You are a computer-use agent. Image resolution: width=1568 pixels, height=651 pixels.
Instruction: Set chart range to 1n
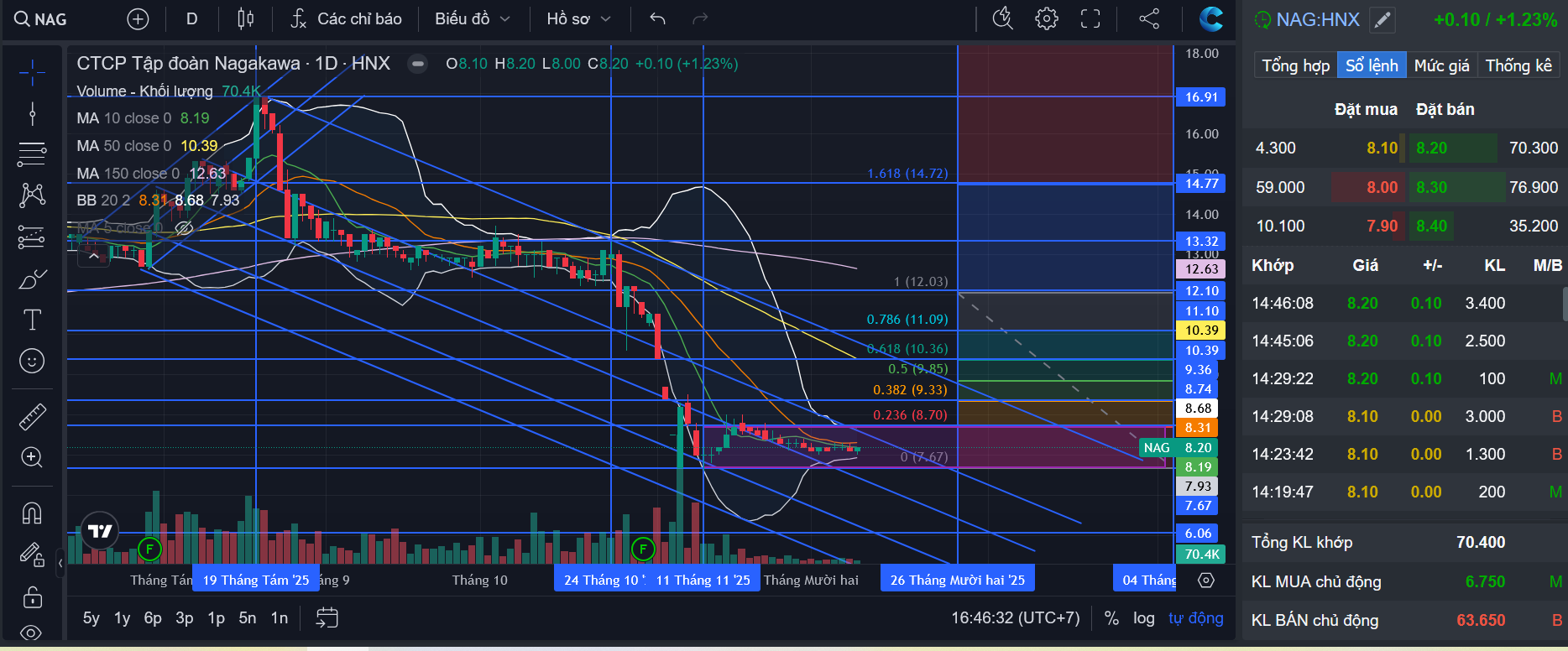[x=279, y=618]
